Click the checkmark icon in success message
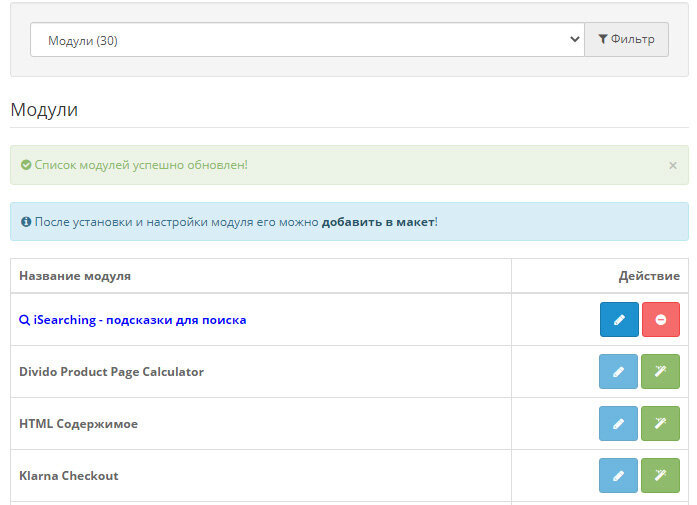This screenshot has height=505, width=697. 26,165
